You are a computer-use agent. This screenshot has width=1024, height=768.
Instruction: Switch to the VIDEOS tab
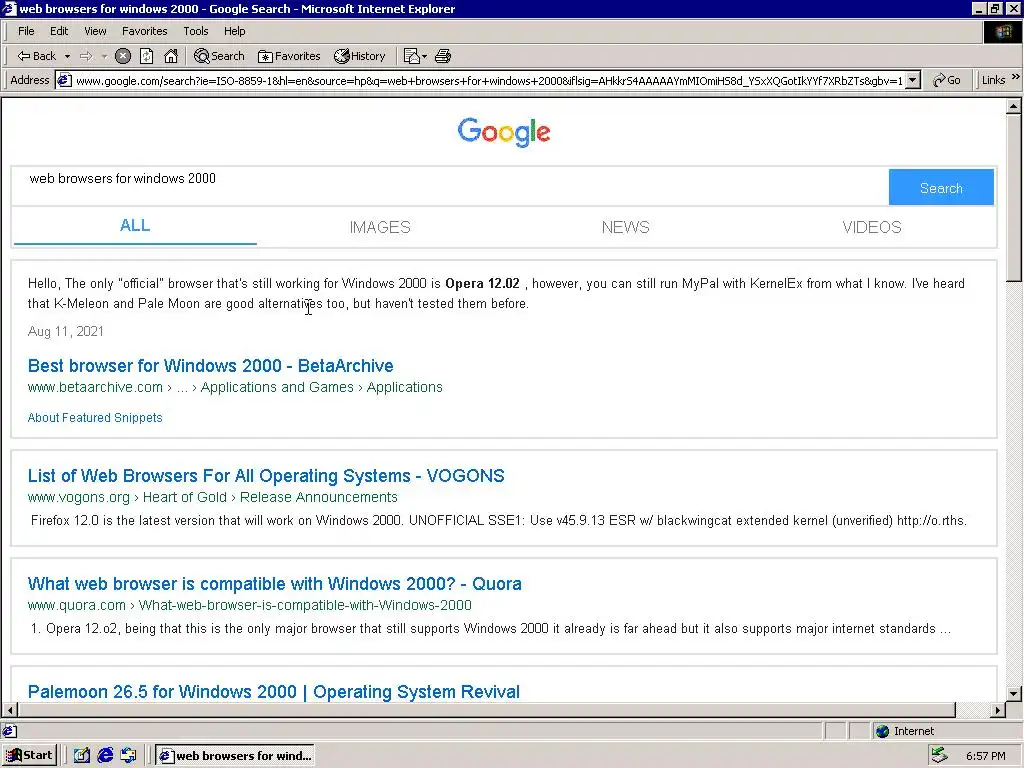[x=872, y=227]
